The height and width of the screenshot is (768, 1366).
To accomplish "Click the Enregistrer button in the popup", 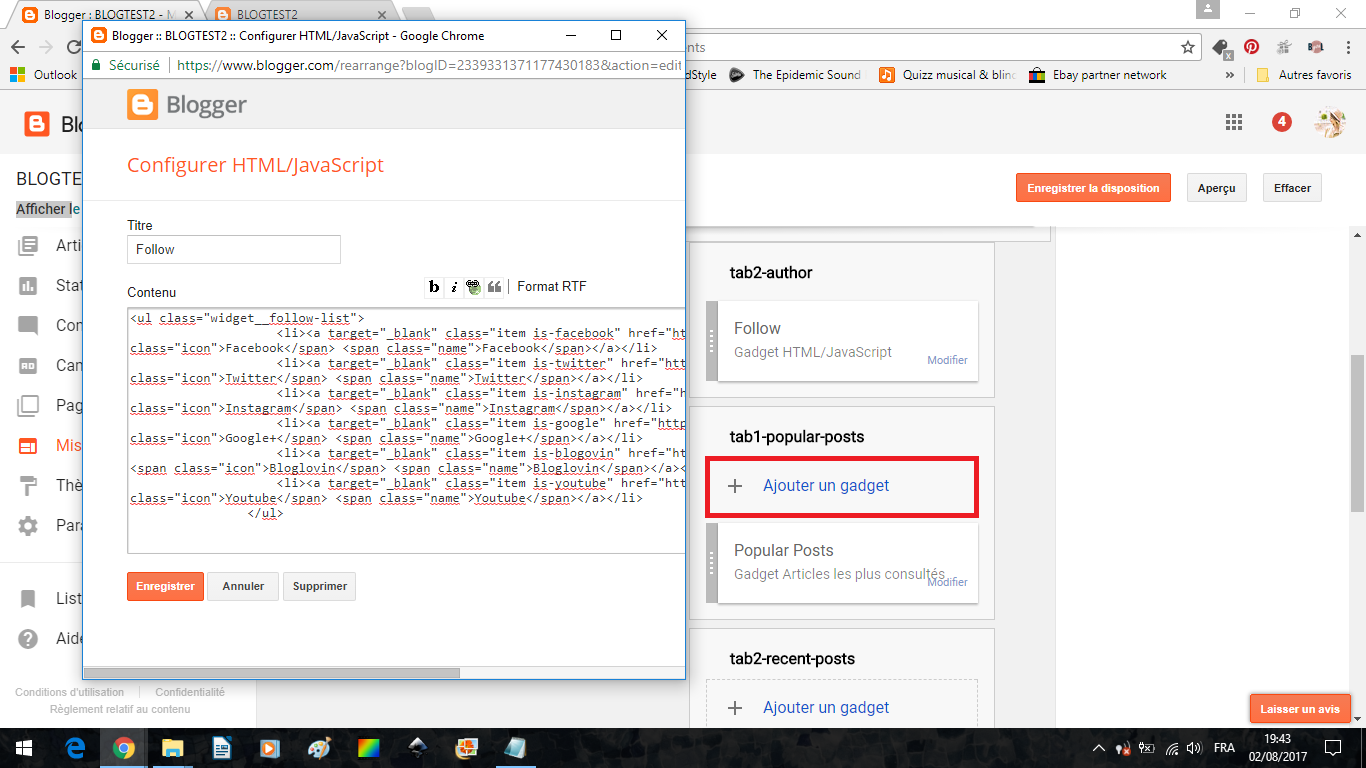I will (x=165, y=587).
